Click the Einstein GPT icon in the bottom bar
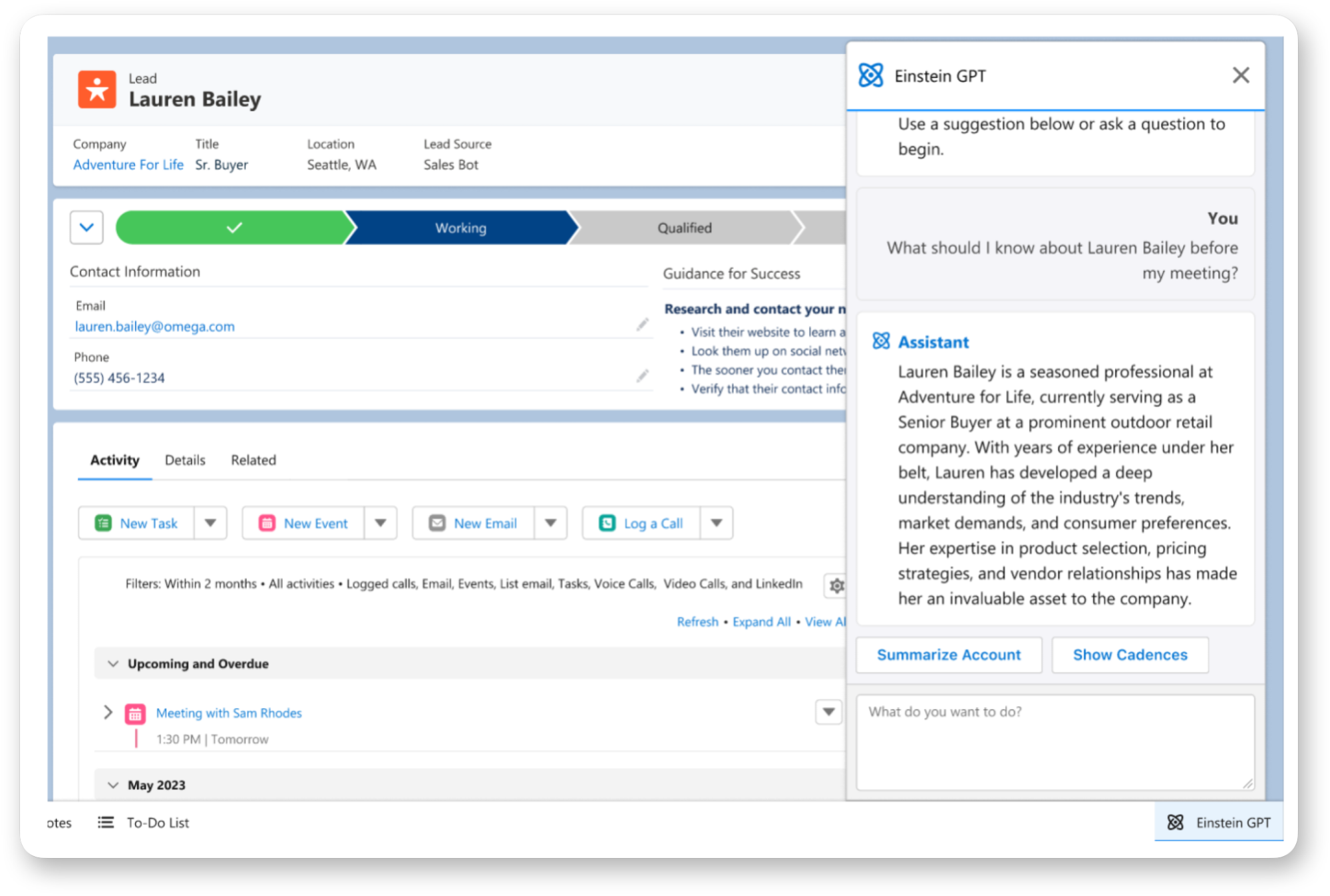The image size is (1330, 896). click(1176, 822)
